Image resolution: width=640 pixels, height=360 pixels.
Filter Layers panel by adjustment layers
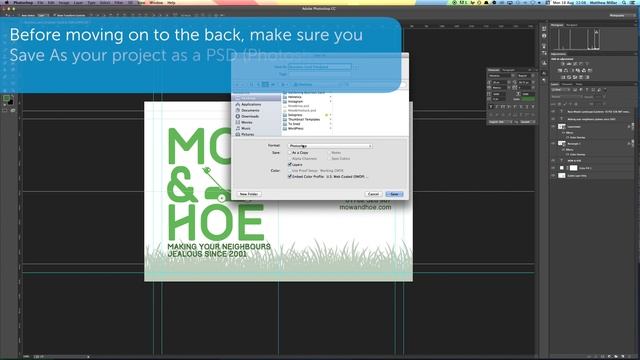pyautogui.click(x=581, y=90)
